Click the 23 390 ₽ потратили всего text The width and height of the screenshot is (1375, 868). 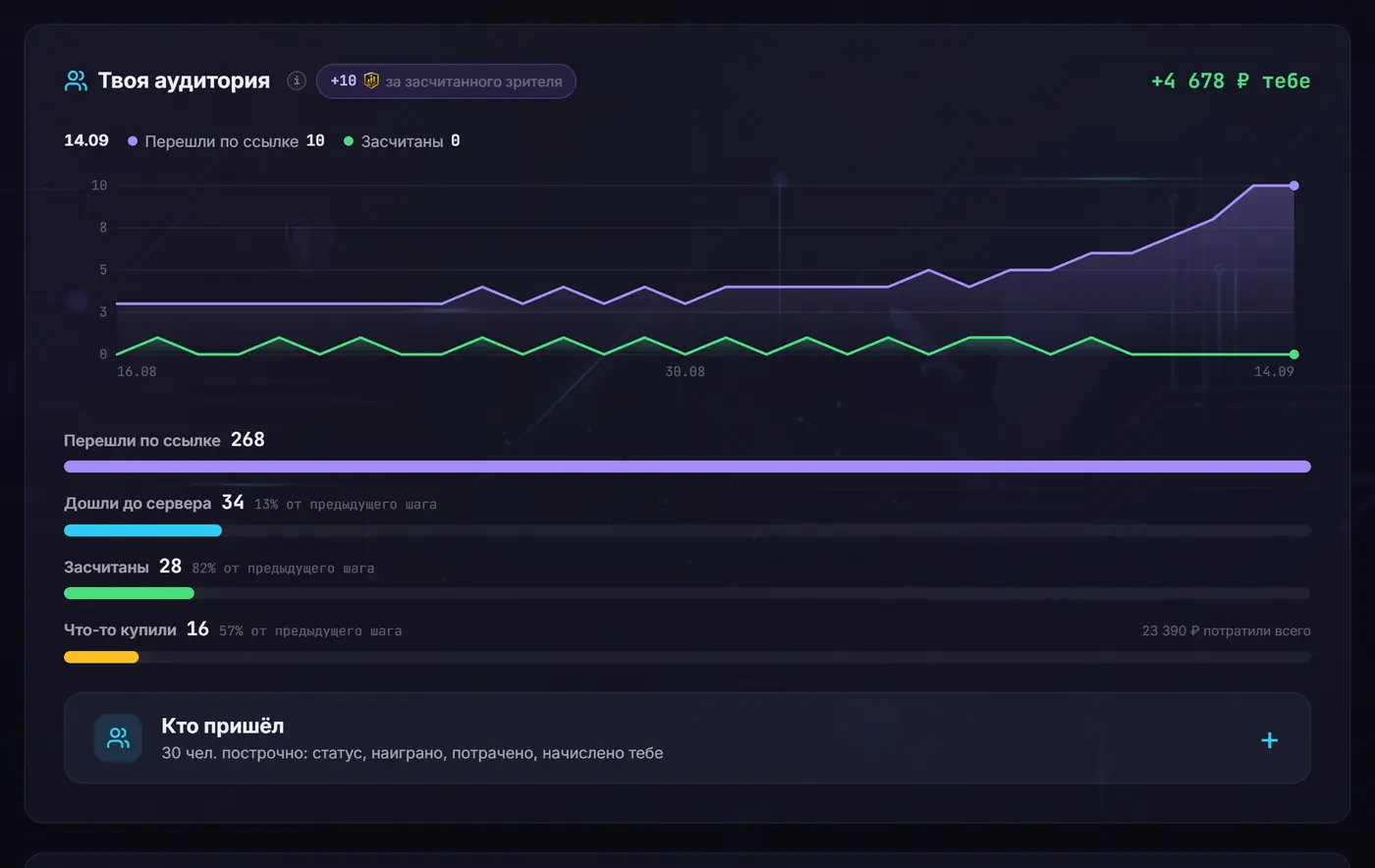click(x=1226, y=630)
